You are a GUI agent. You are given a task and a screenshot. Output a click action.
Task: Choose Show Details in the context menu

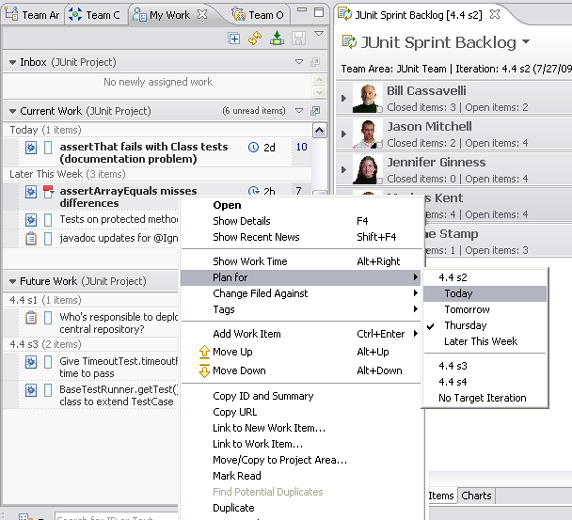pos(302,221)
